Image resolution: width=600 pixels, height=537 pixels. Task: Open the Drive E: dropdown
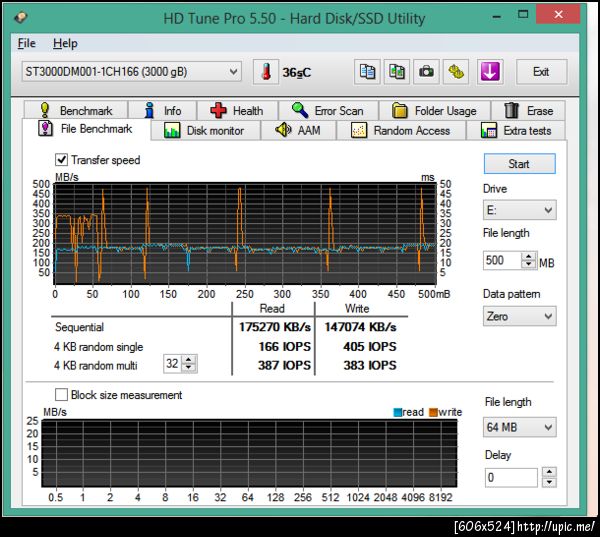520,210
